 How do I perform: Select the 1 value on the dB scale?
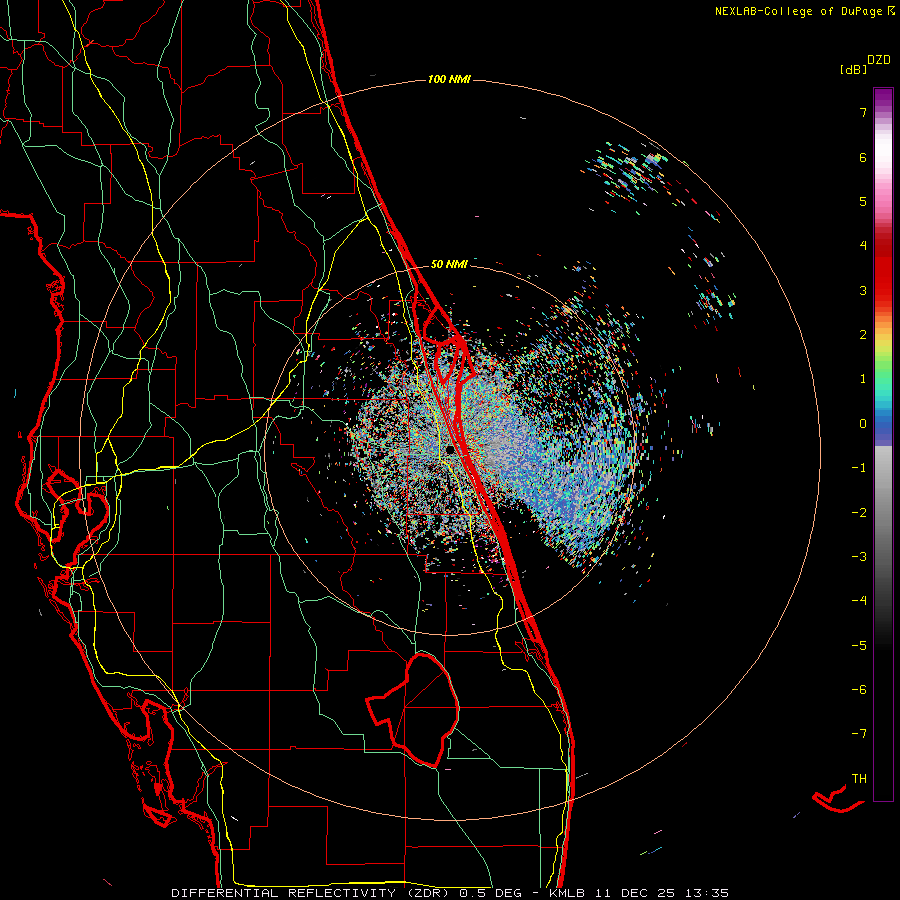(x=863, y=379)
